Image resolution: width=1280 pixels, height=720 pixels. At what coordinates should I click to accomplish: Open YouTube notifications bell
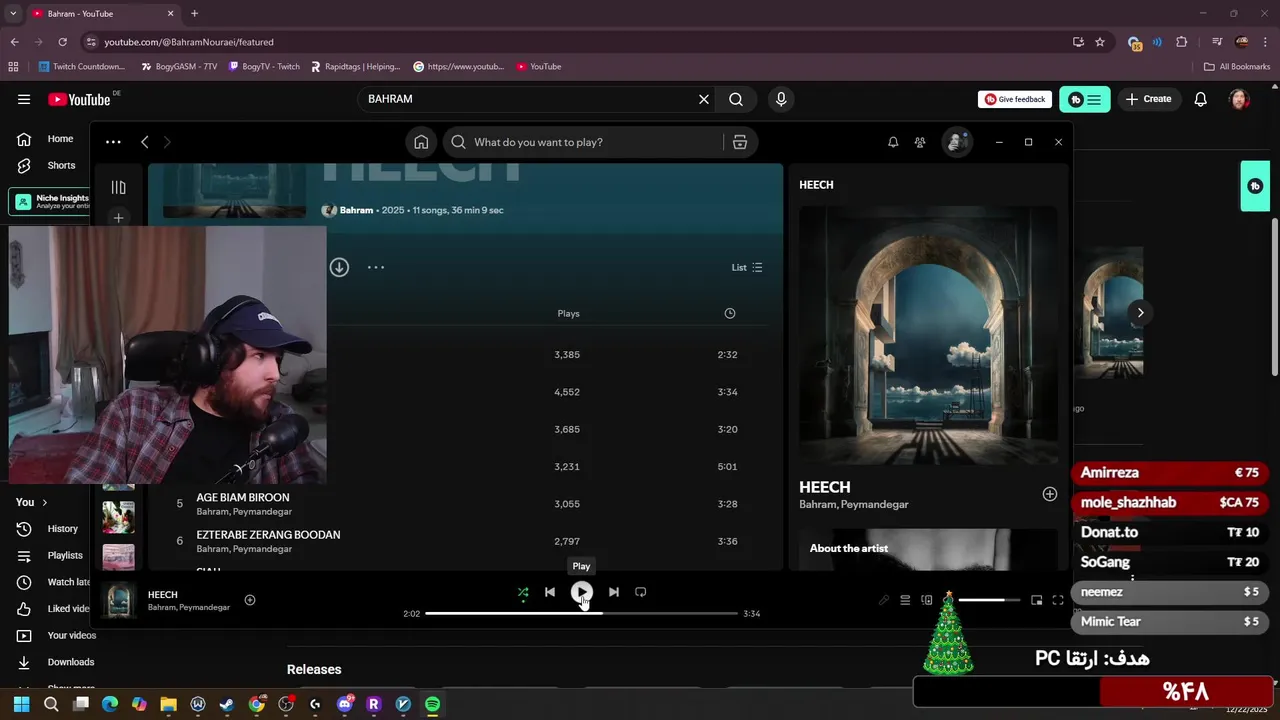(x=1201, y=99)
